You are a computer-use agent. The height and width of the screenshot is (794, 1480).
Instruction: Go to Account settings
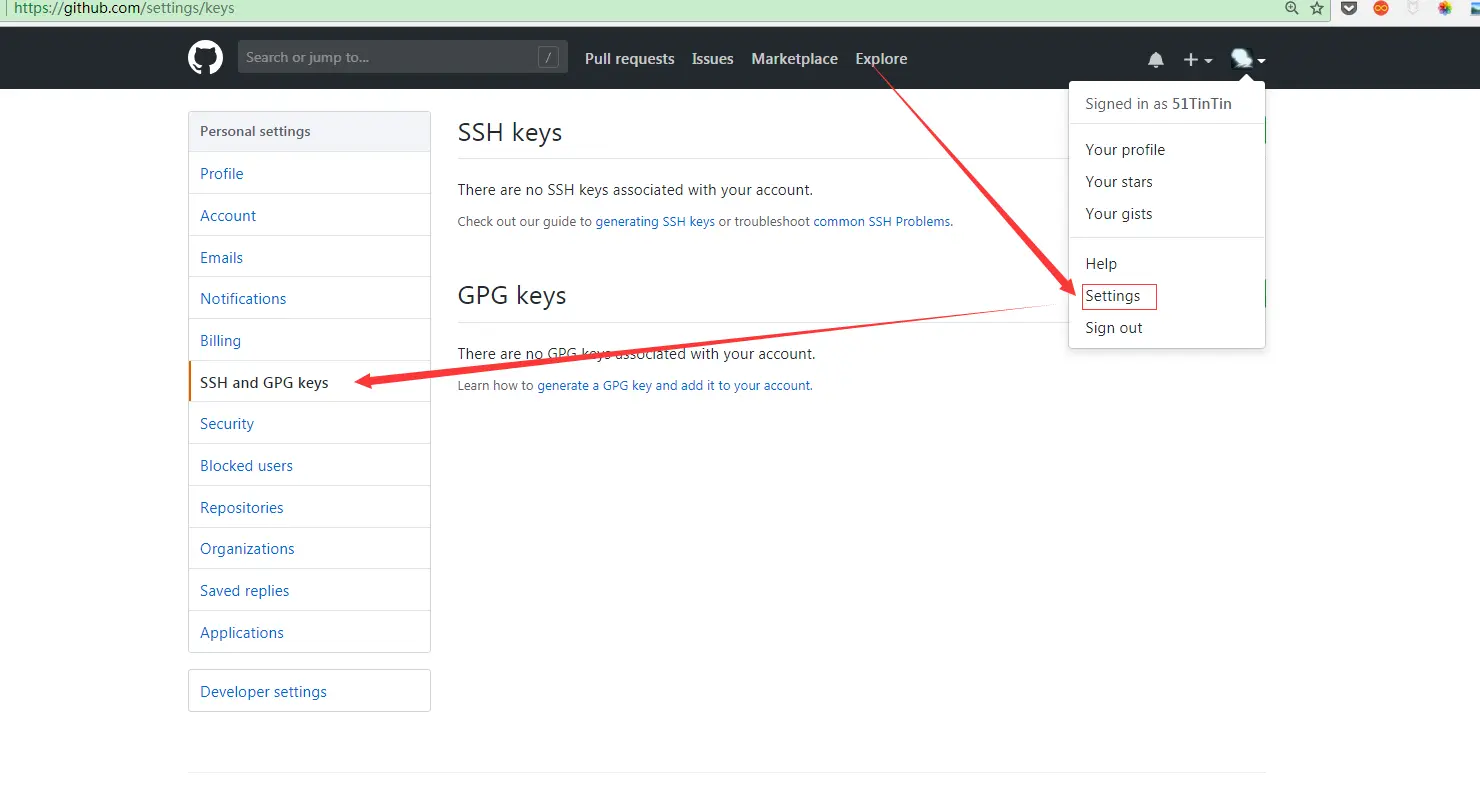coord(309,216)
